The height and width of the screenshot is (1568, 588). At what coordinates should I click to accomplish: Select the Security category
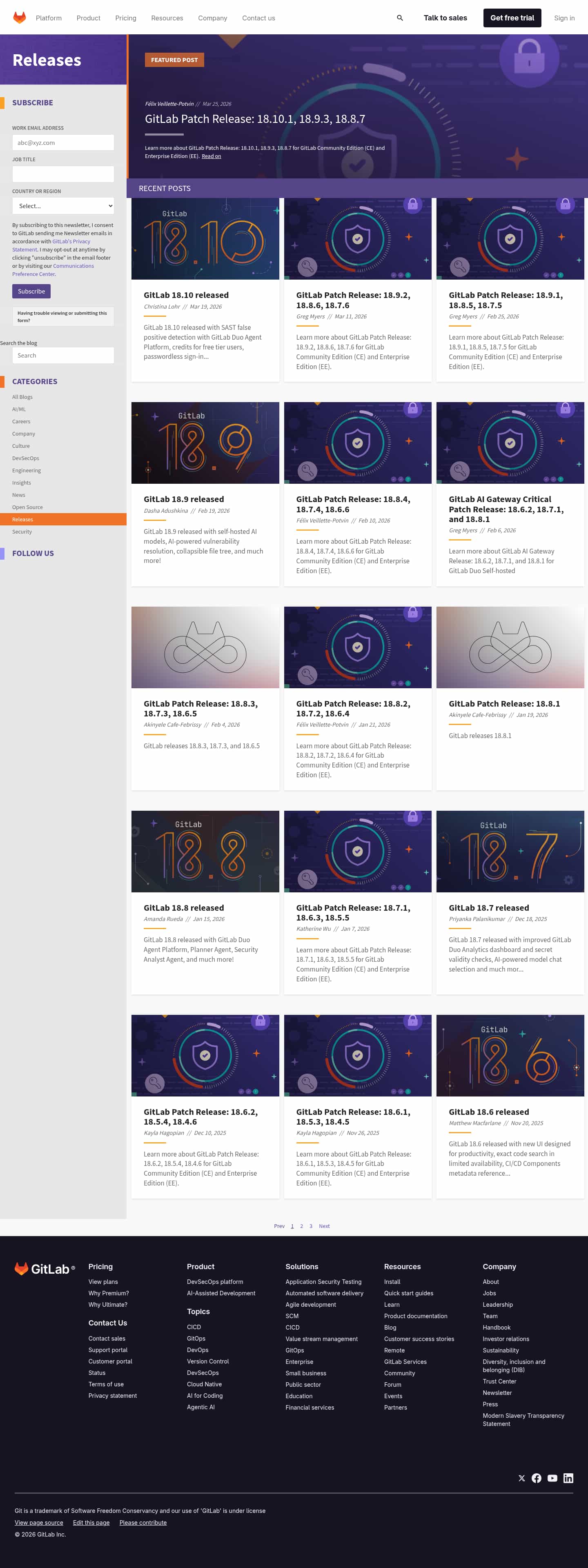coord(22,532)
